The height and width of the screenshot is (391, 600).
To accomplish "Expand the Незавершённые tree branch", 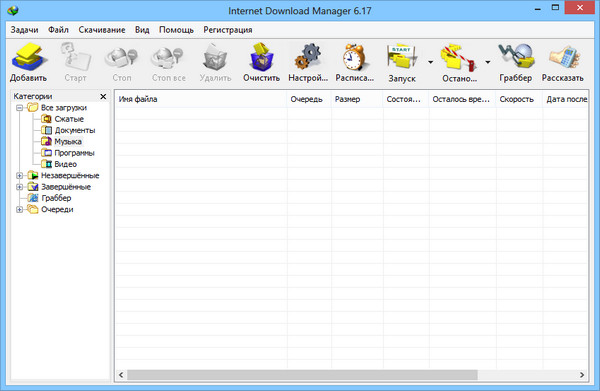I will pos(20,176).
